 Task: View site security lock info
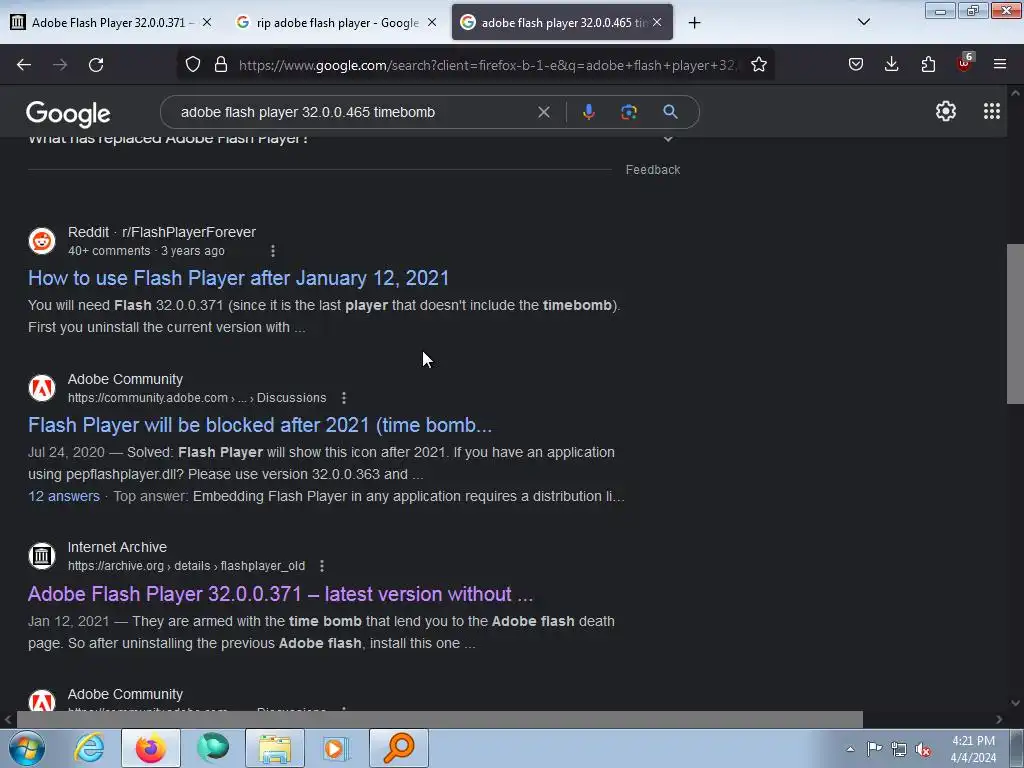tap(221, 65)
